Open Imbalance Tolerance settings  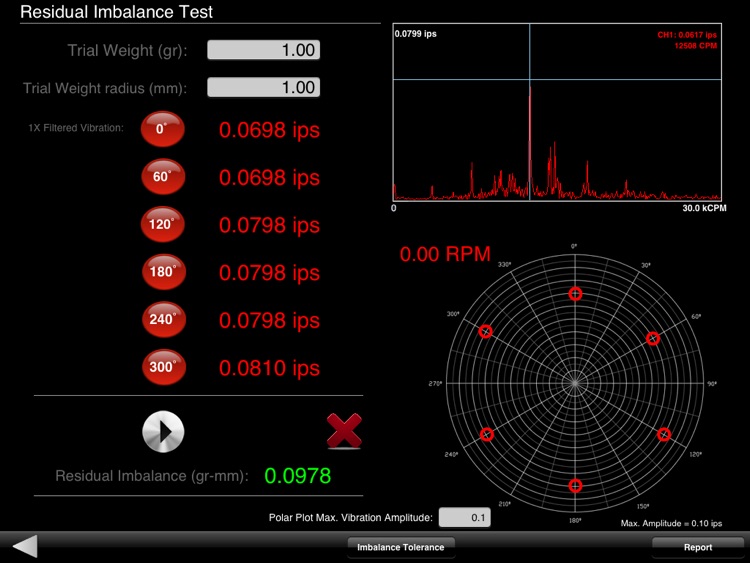pos(401,547)
